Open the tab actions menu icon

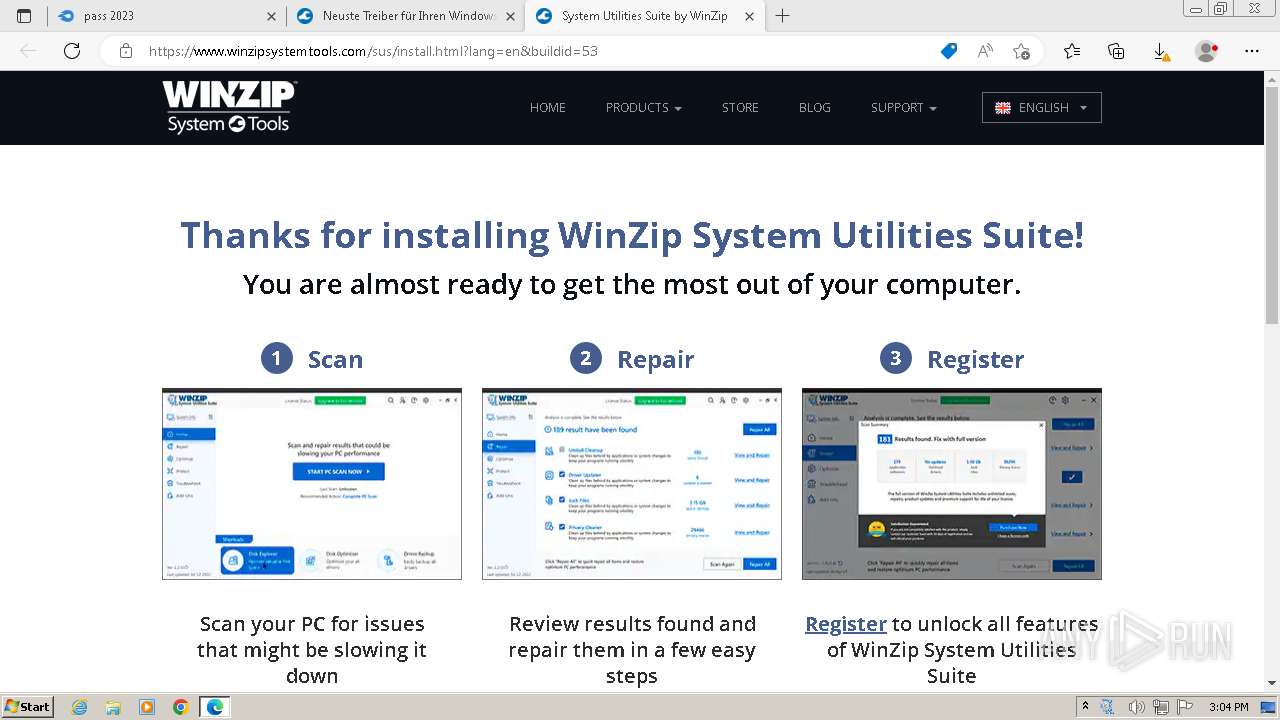pos(25,16)
